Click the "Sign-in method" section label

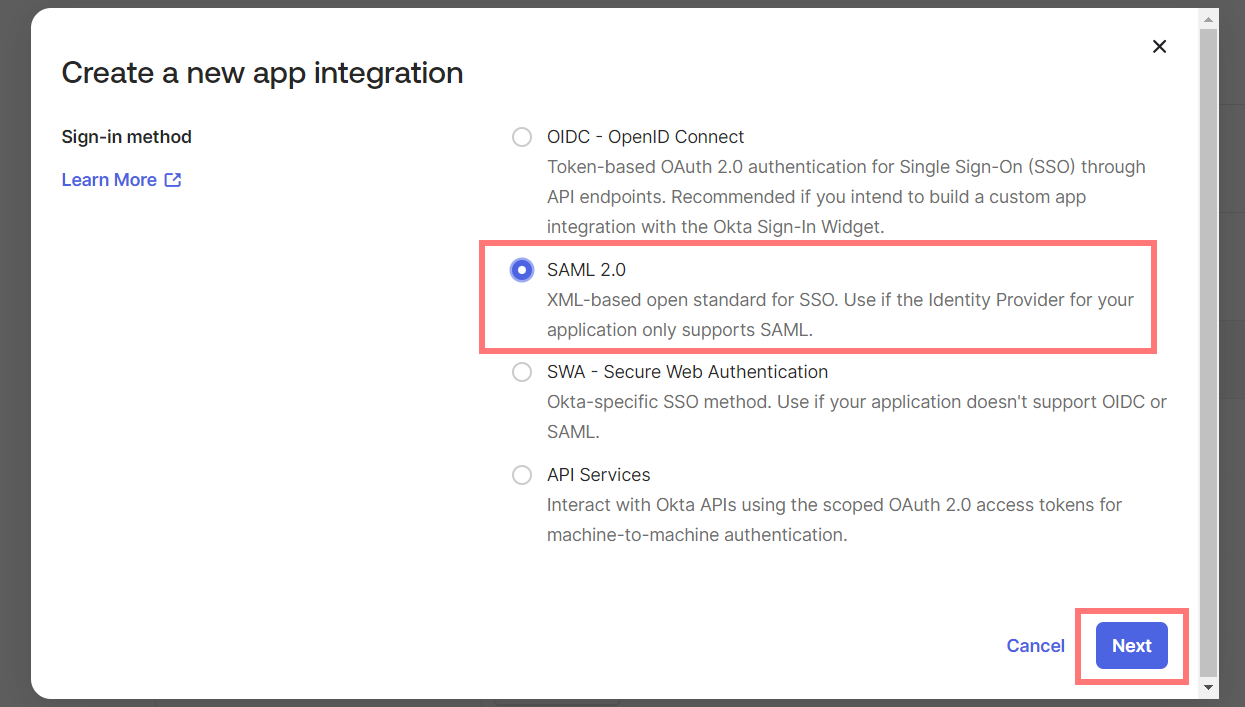tap(127, 137)
